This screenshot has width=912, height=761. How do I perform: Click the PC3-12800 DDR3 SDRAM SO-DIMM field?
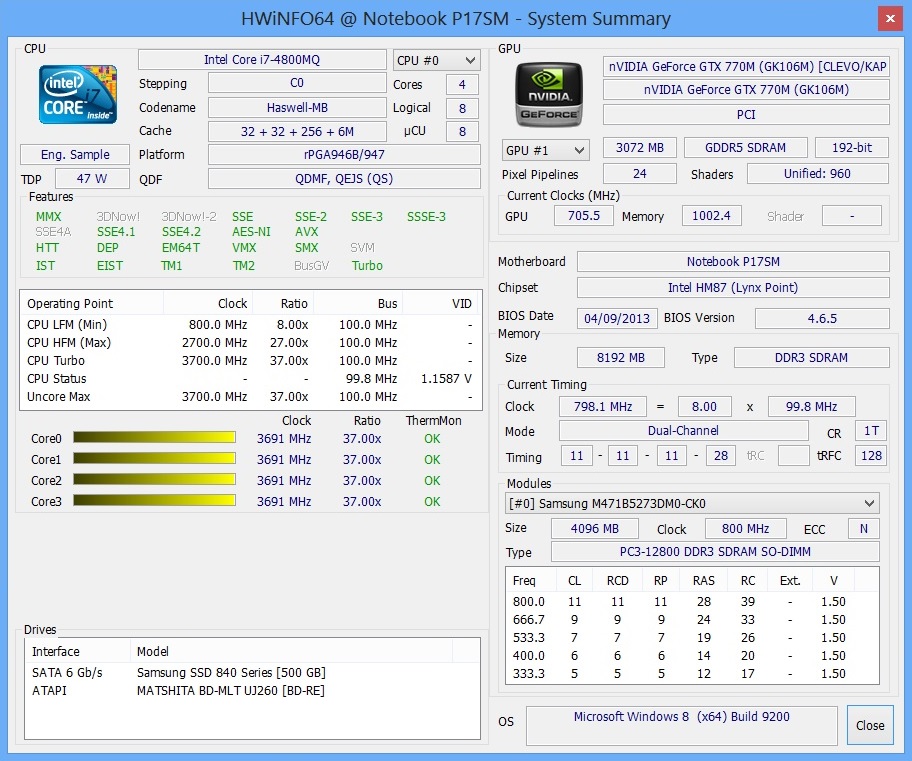715,552
